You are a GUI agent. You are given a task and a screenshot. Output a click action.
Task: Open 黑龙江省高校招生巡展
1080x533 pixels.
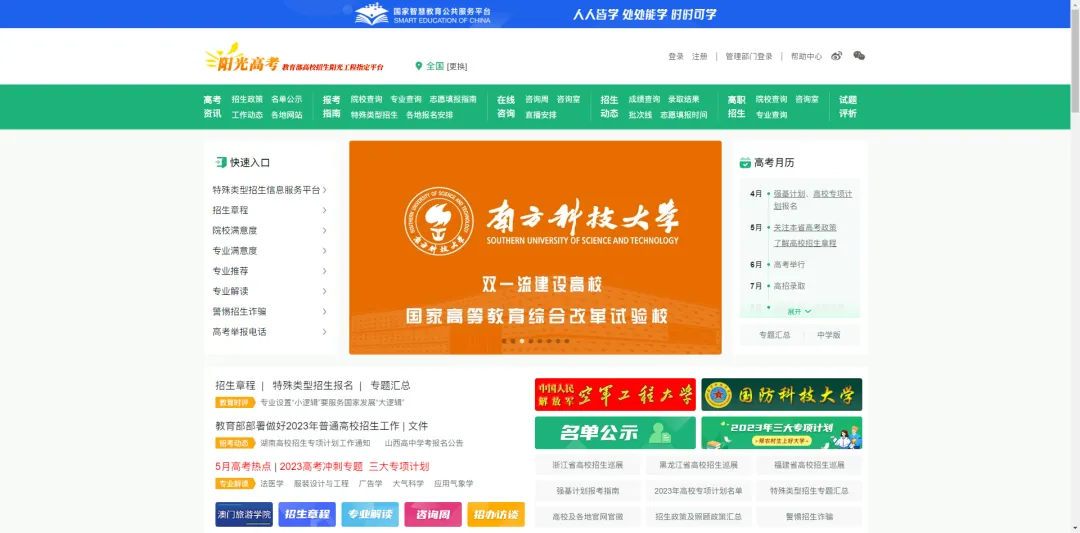pyautogui.click(x=698, y=465)
